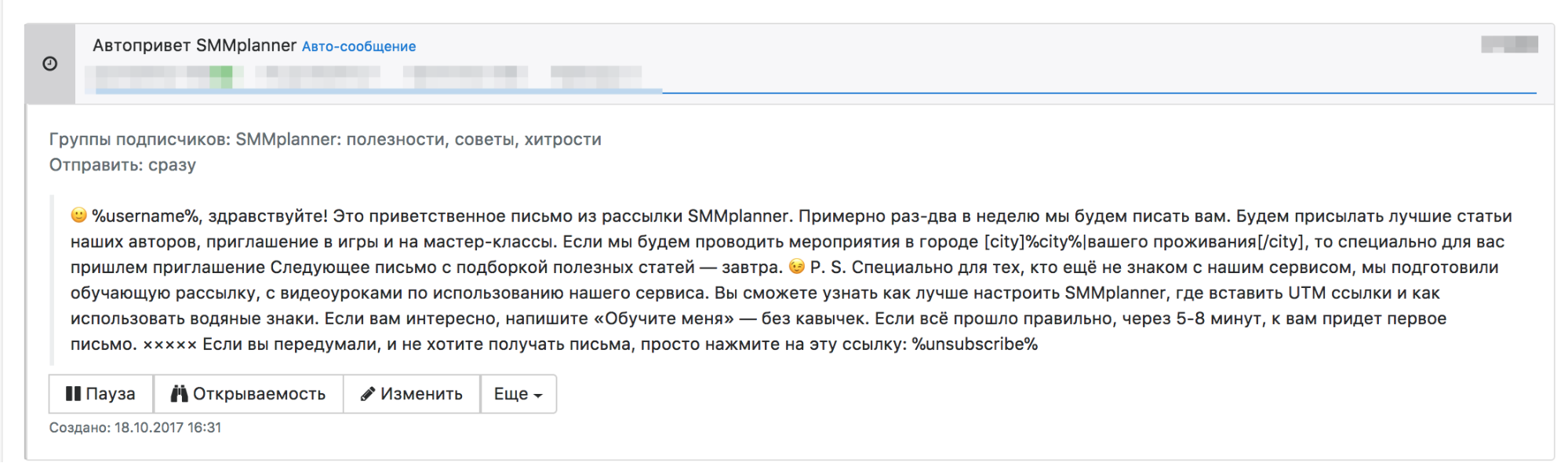Click the blurred badge at top right
This screenshot has width=1568, height=463.
(x=1509, y=44)
